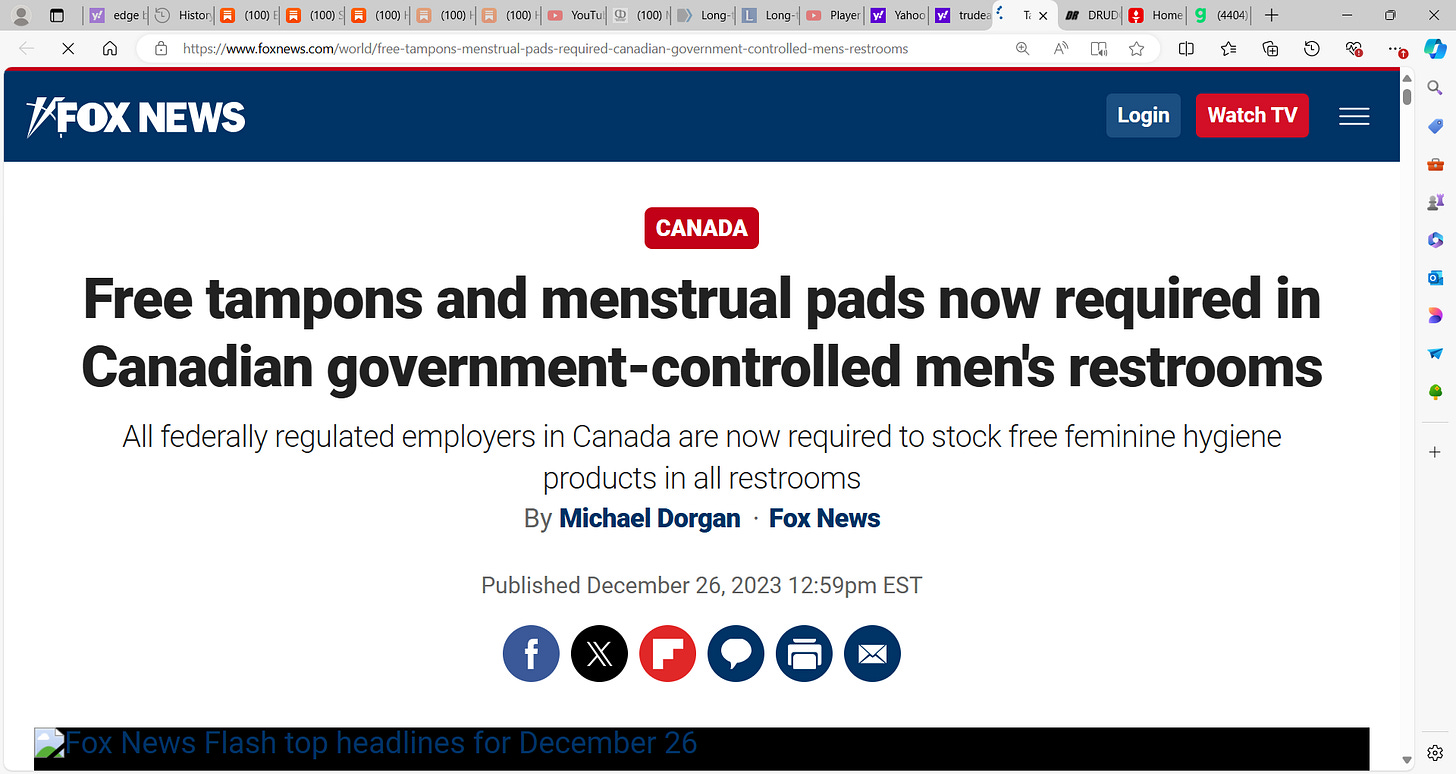Image resolution: width=1456 pixels, height=774 pixels.
Task: Share article on X (Twitter)
Action: coord(599,654)
